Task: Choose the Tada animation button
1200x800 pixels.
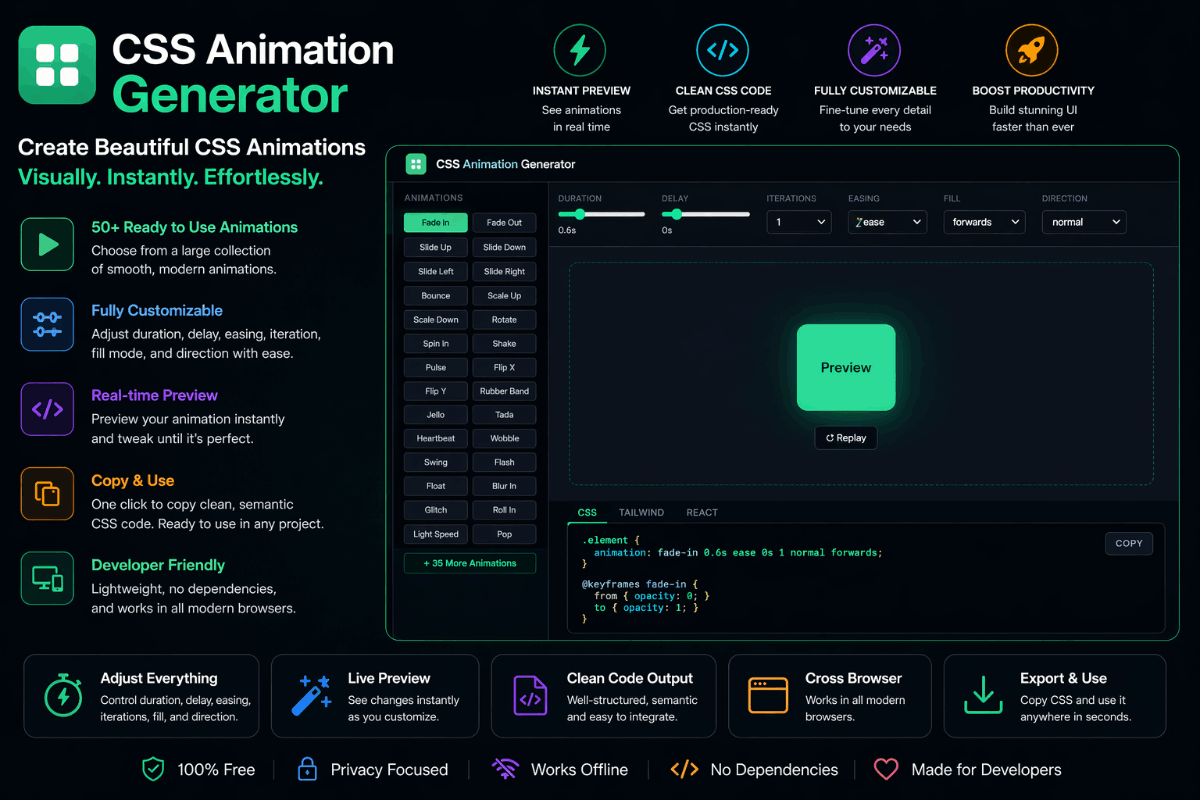Action: tap(504, 414)
